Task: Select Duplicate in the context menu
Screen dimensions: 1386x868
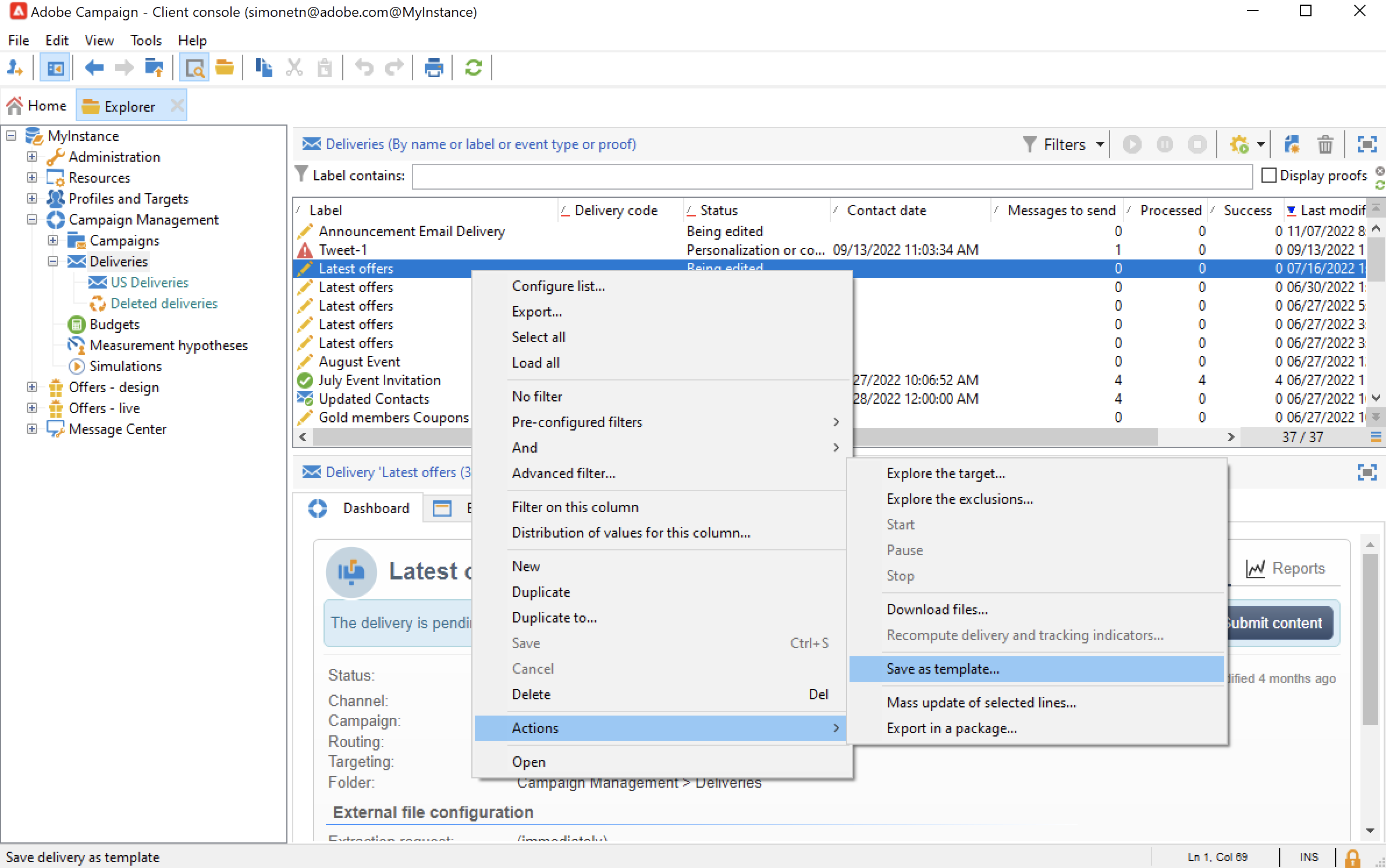Action: pyautogui.click(x=541, y=592)
